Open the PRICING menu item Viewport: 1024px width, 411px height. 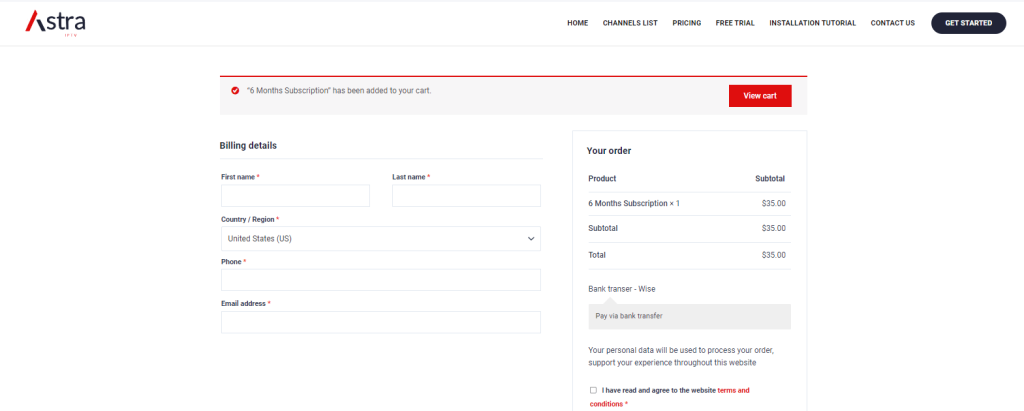coord(686,23)
